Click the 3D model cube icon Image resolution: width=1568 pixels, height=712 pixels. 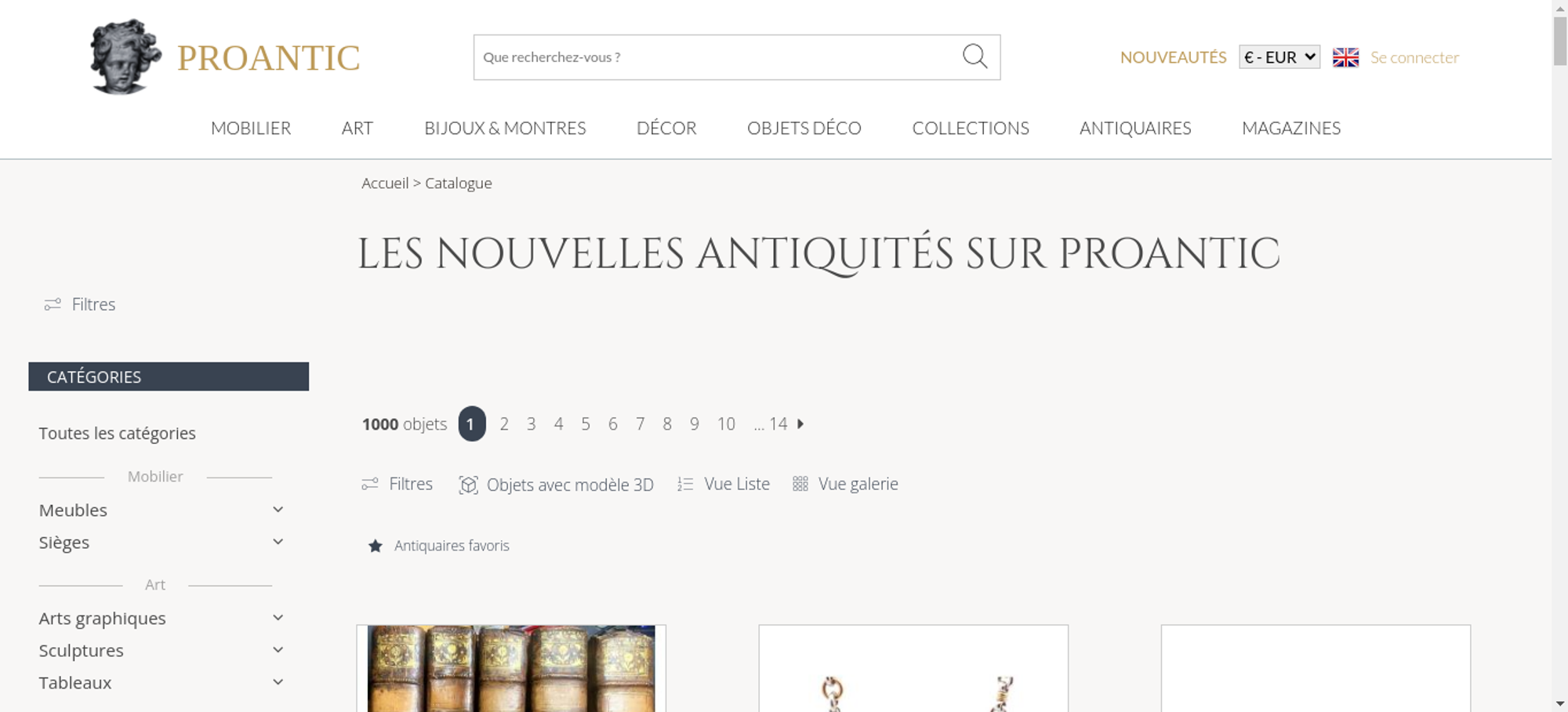(468, 485)
